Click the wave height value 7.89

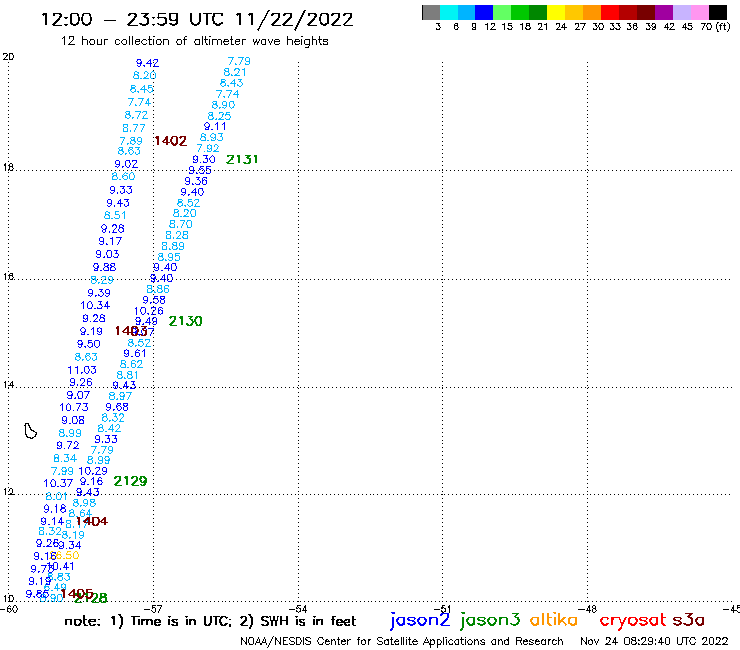131,141
